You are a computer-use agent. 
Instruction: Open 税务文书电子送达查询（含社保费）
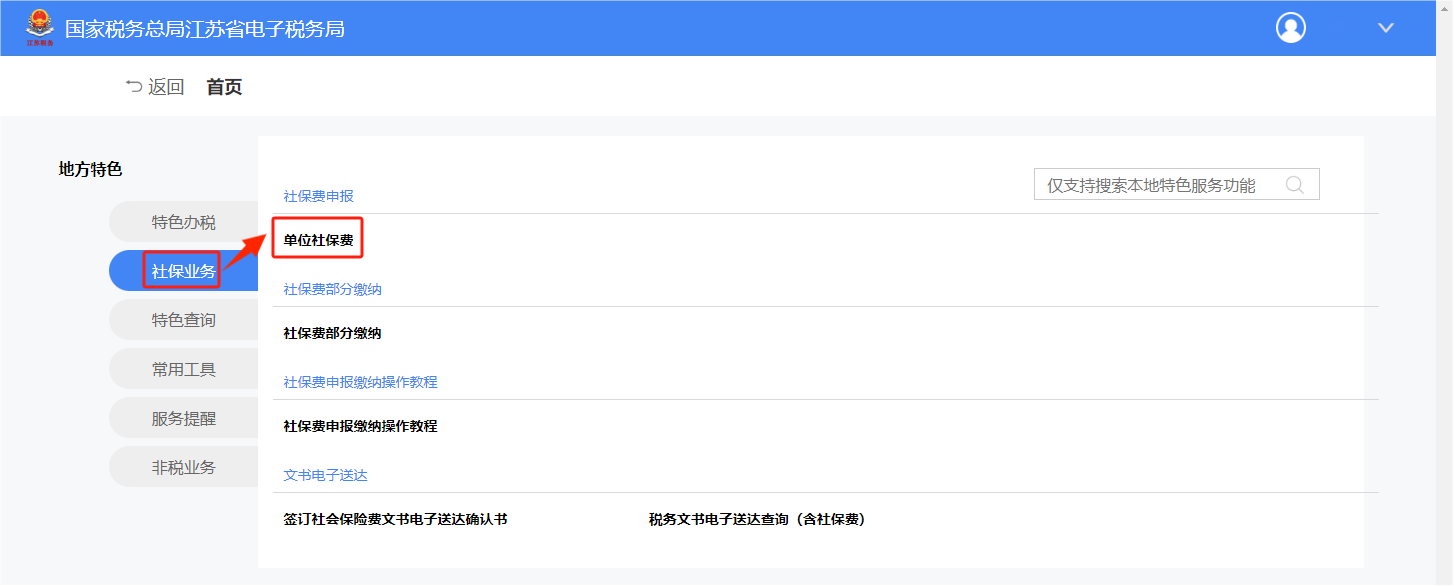(x=756, y=519)
